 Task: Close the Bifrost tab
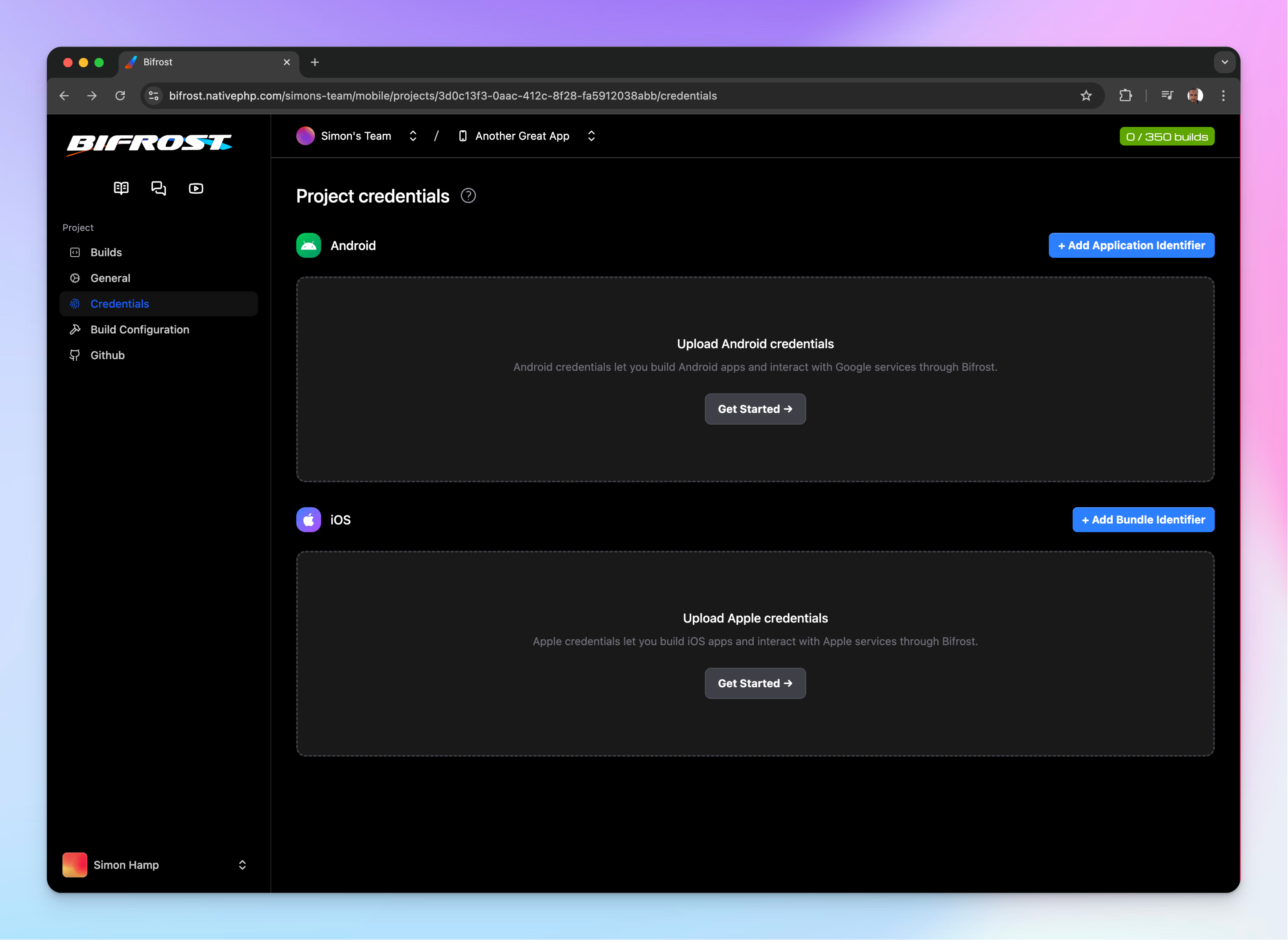tap(287, 62)
